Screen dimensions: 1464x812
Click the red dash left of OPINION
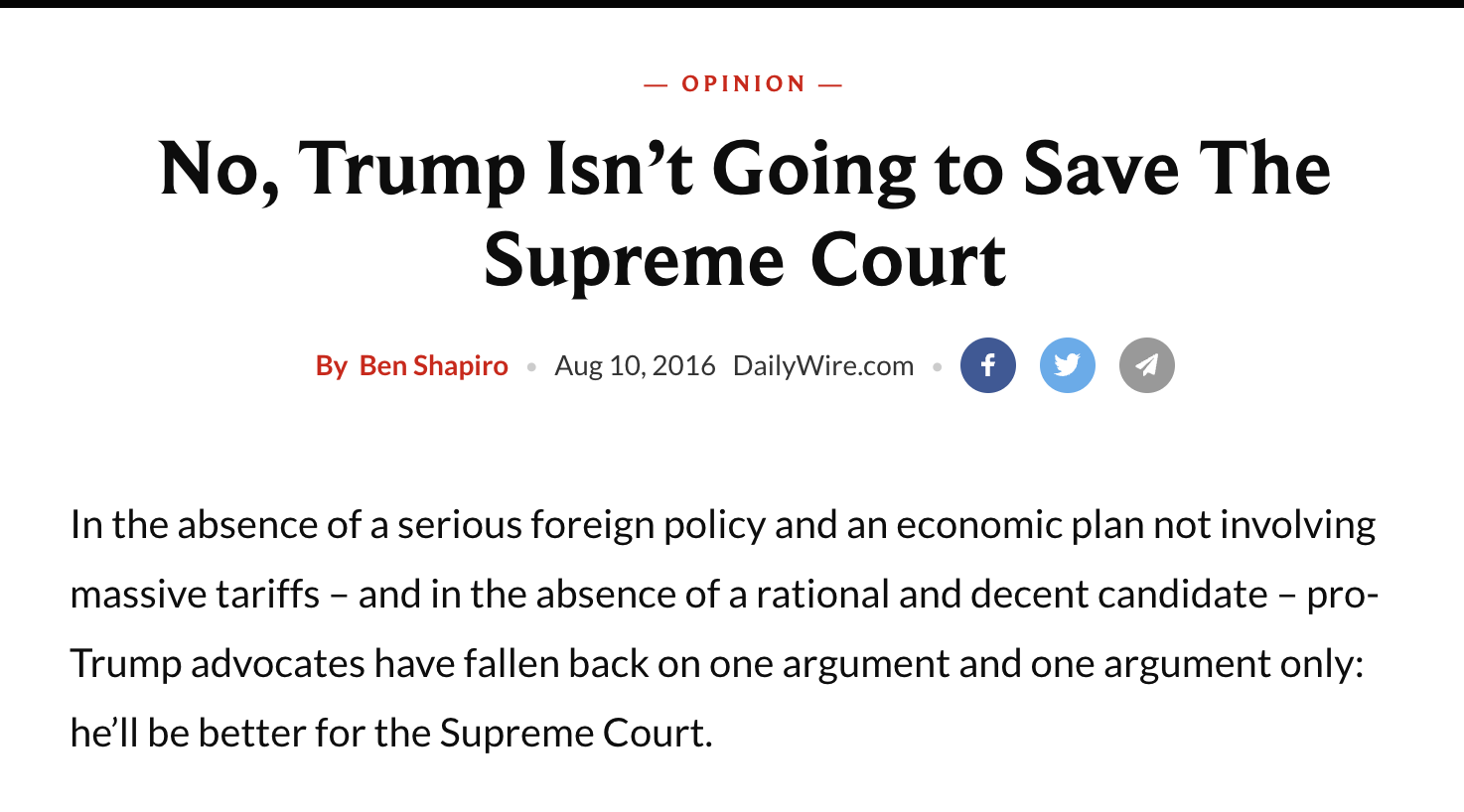point(656,85)
